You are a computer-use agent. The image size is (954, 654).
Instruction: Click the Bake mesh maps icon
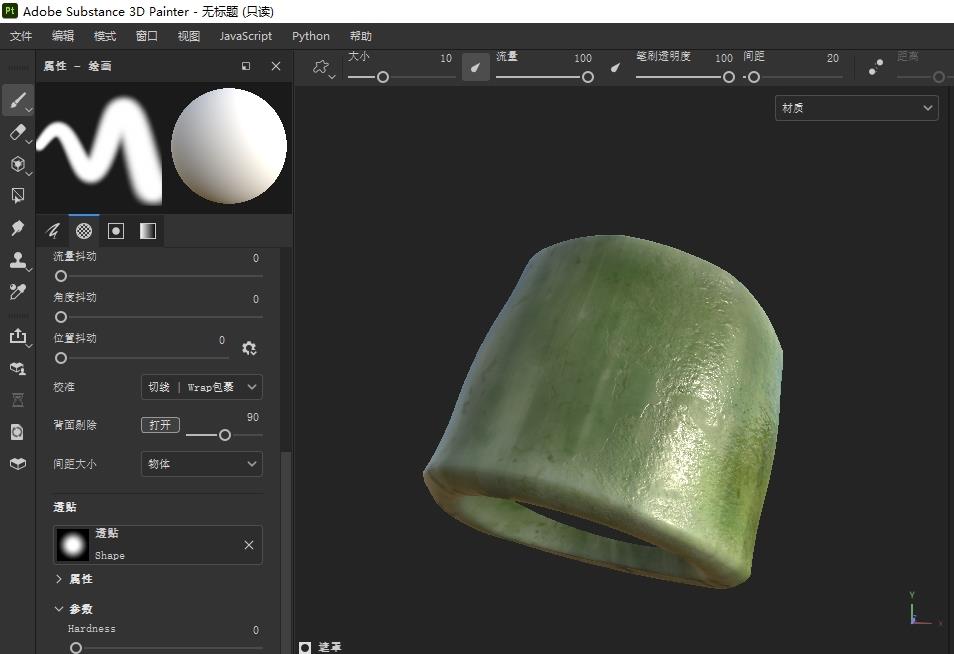[x=18, y=368]
